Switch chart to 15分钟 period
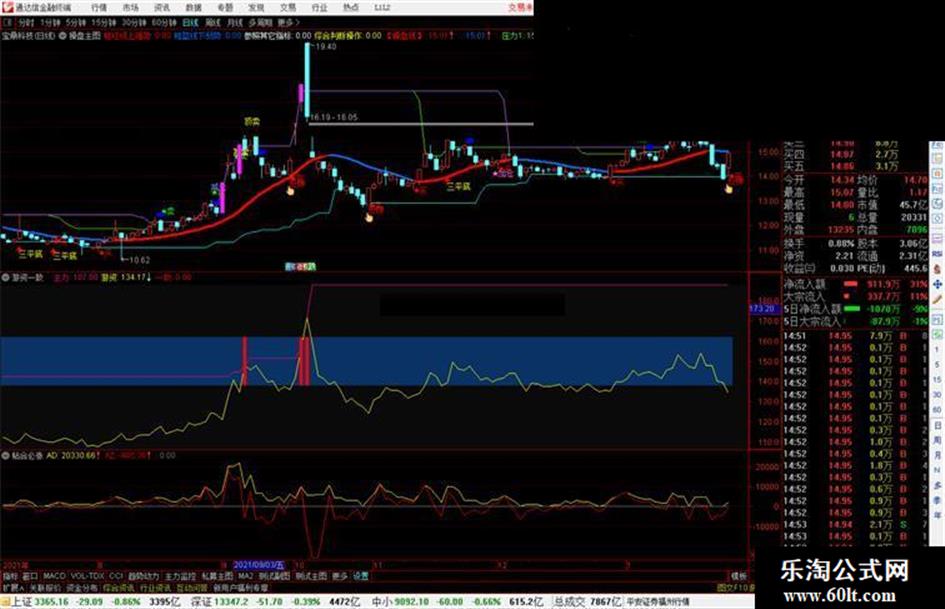 tap(104, 23)
